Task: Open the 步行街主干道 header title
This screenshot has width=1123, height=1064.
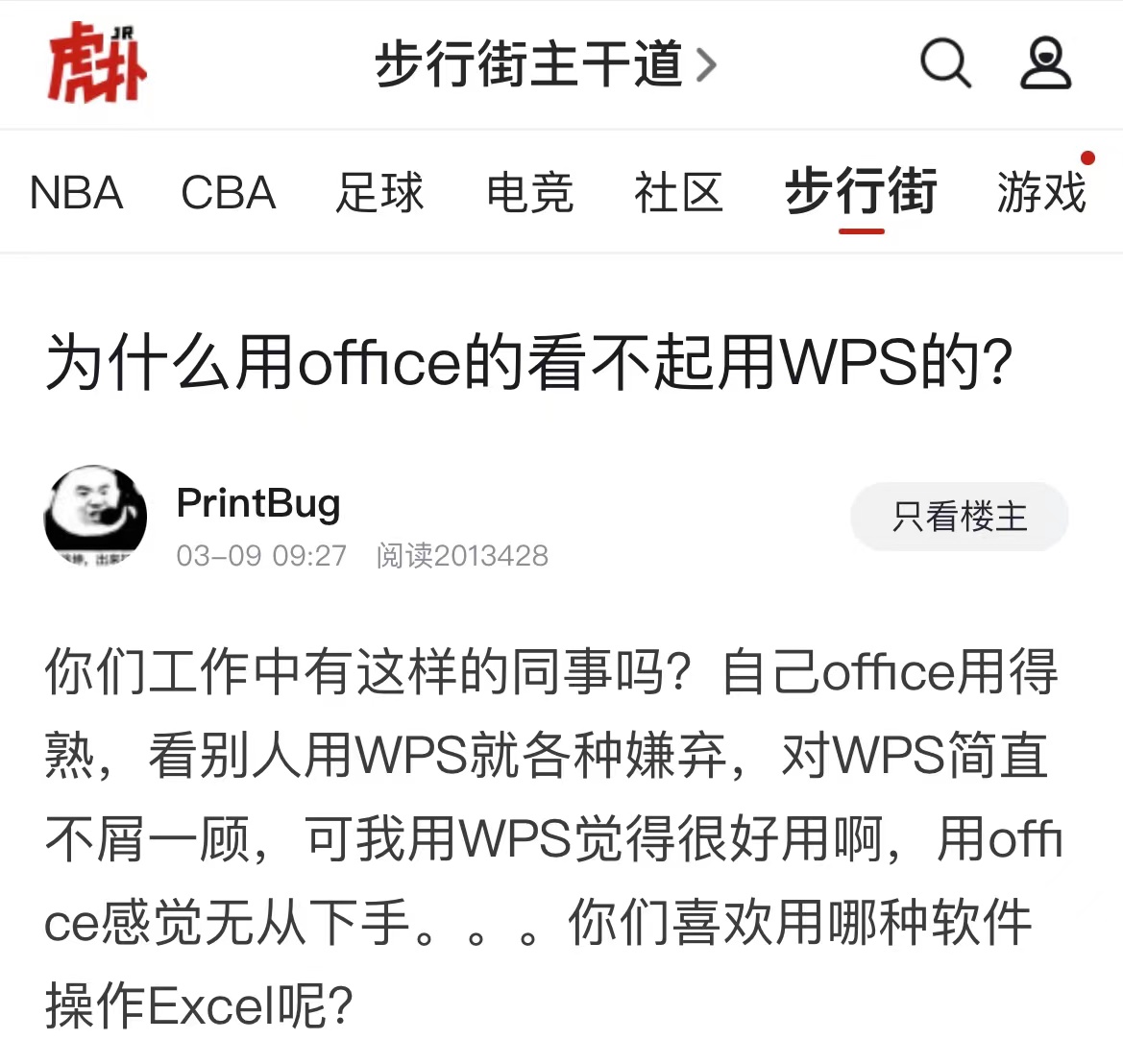Action: pos(529,64)
